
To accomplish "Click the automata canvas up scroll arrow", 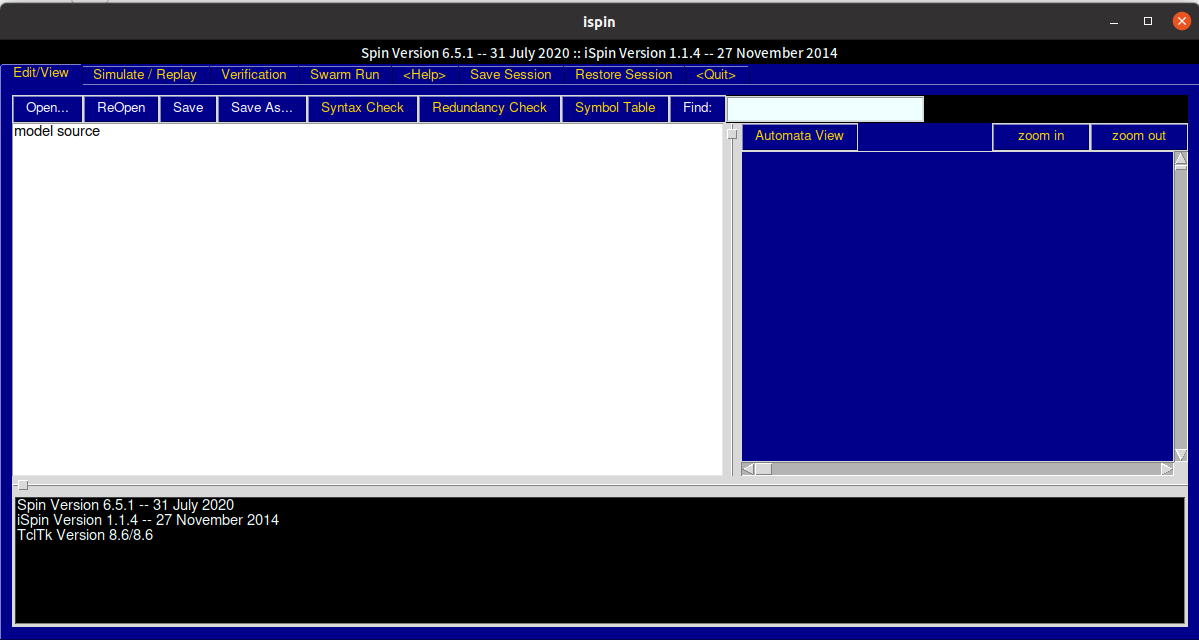I will tap(1181, 160).
